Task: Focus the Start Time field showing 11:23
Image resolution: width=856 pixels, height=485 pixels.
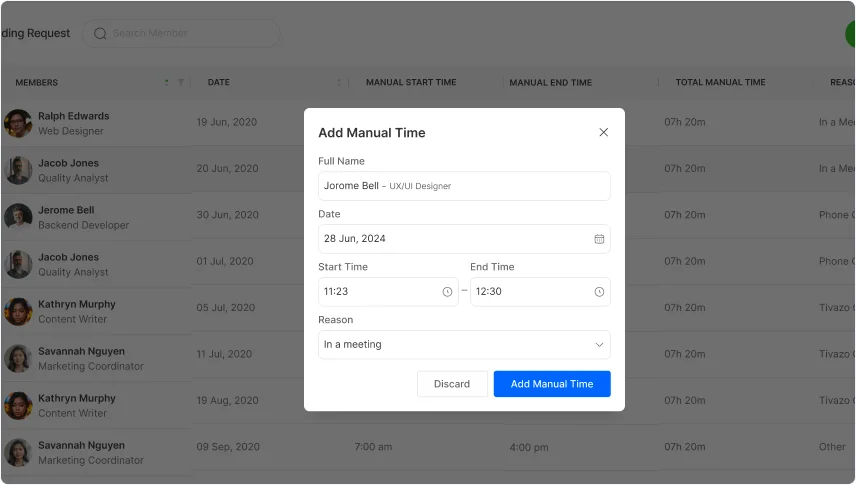Action: click(378, 292)
